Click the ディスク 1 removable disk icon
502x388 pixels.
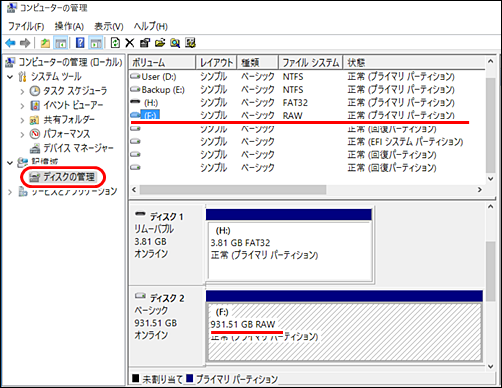[x=140, y=214]
